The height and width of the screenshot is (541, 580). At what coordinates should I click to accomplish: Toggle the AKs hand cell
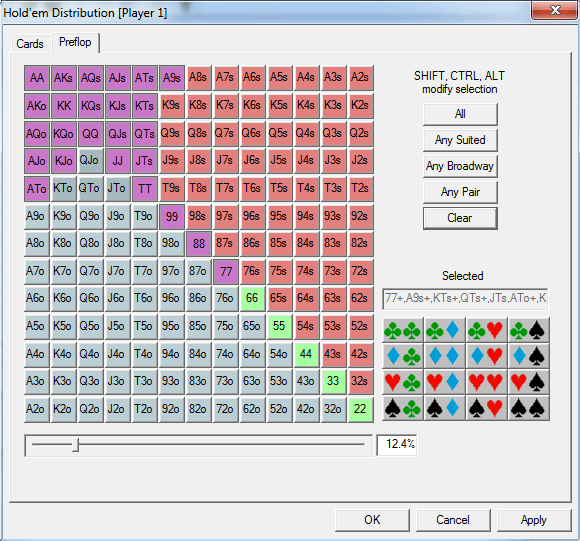click(x=64, y=78)
